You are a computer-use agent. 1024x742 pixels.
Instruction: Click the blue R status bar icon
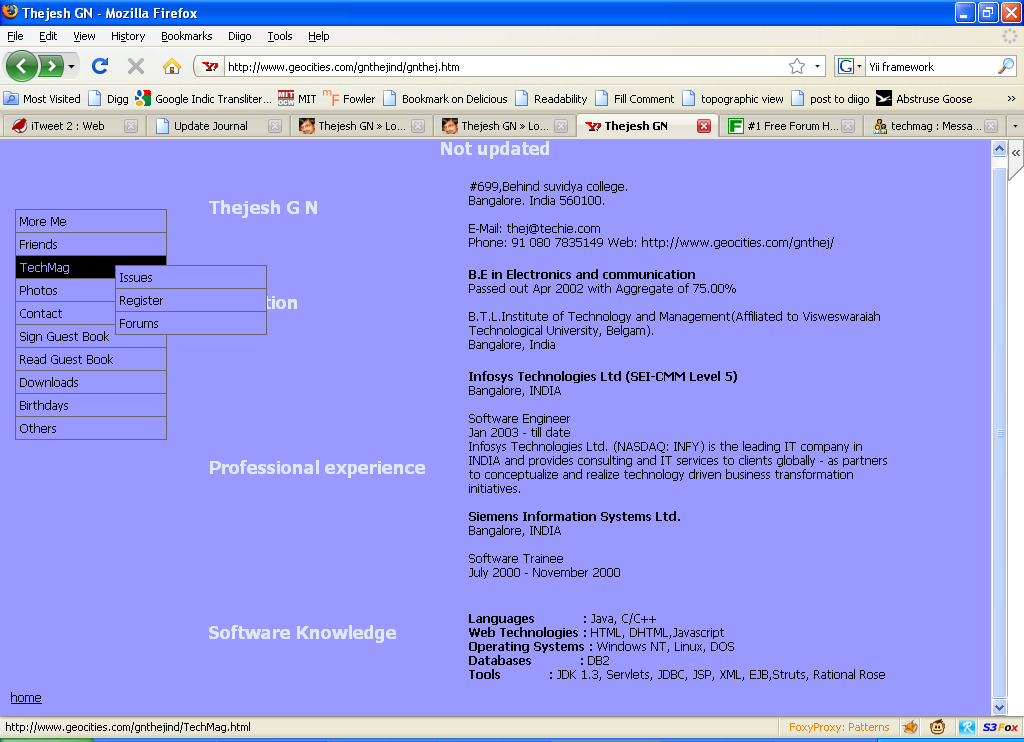[x=967, y=726]
